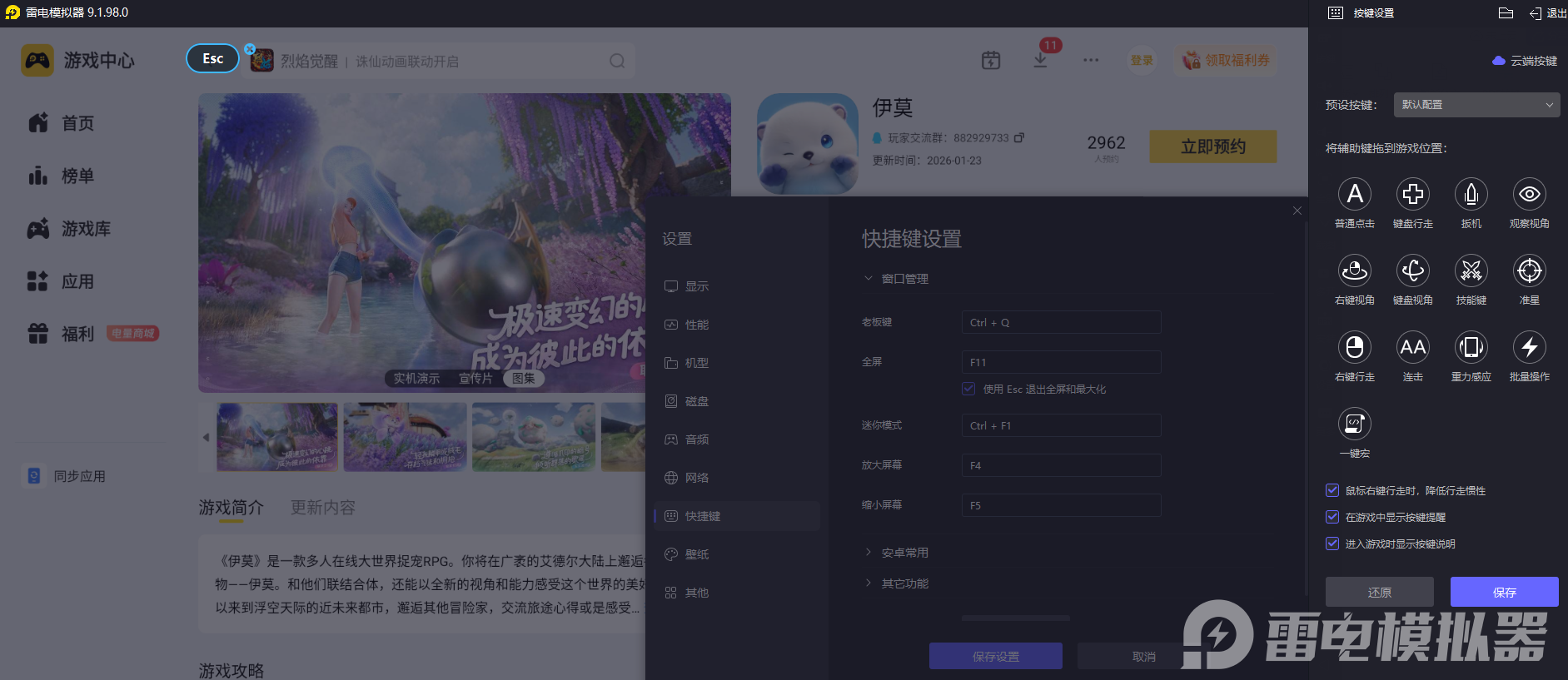The height and width of the screenshot is (680, 1568).
Task: Select the 观察视角 eye key icon
Action: click(1530, 194)
